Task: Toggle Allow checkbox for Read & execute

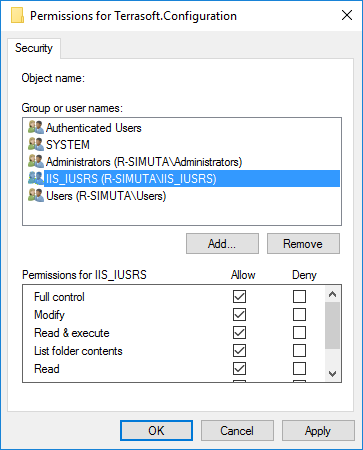Action: click(x=239, y=332)
